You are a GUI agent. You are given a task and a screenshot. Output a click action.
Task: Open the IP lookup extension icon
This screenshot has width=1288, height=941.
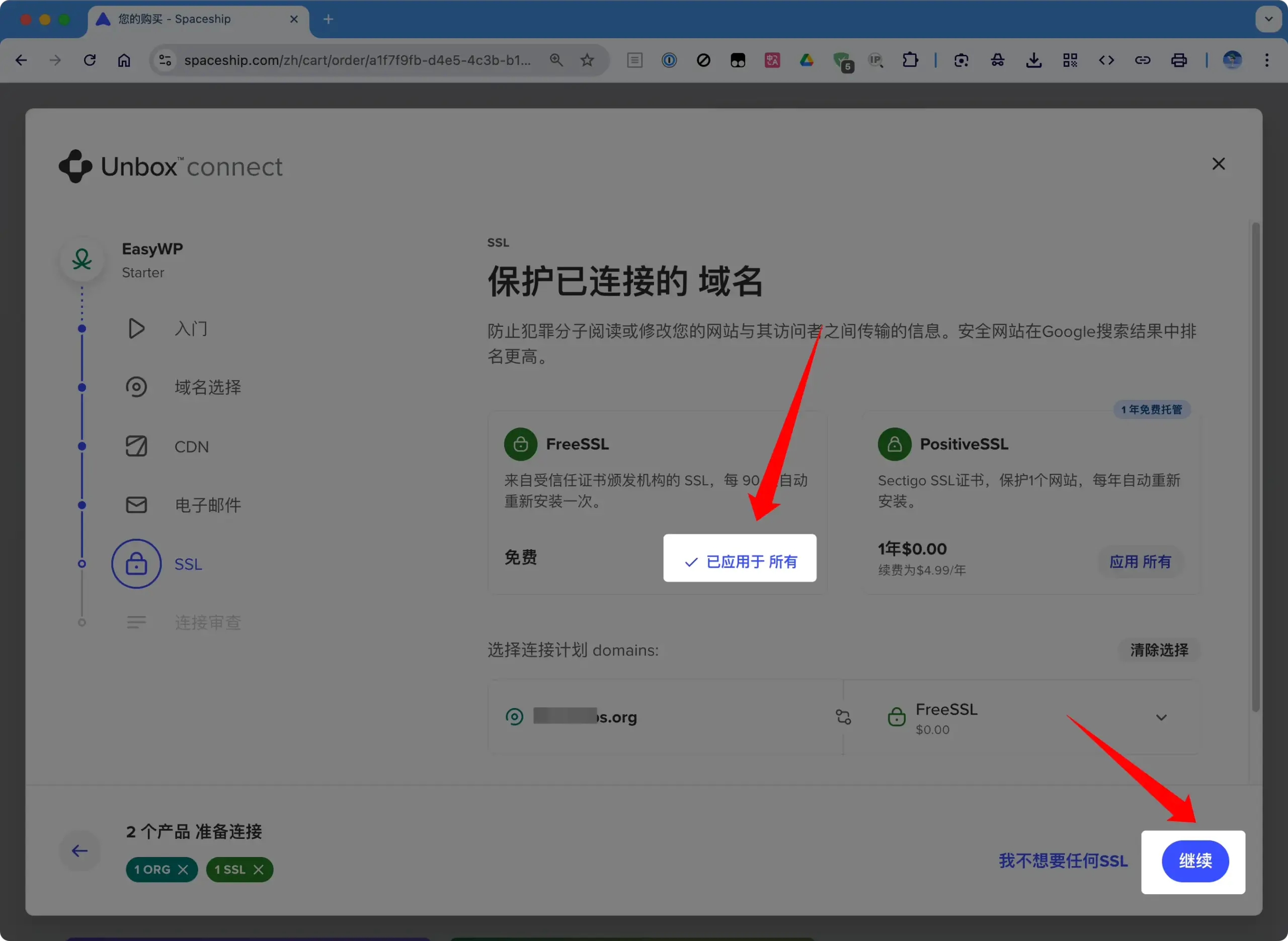tap(875, 60)
